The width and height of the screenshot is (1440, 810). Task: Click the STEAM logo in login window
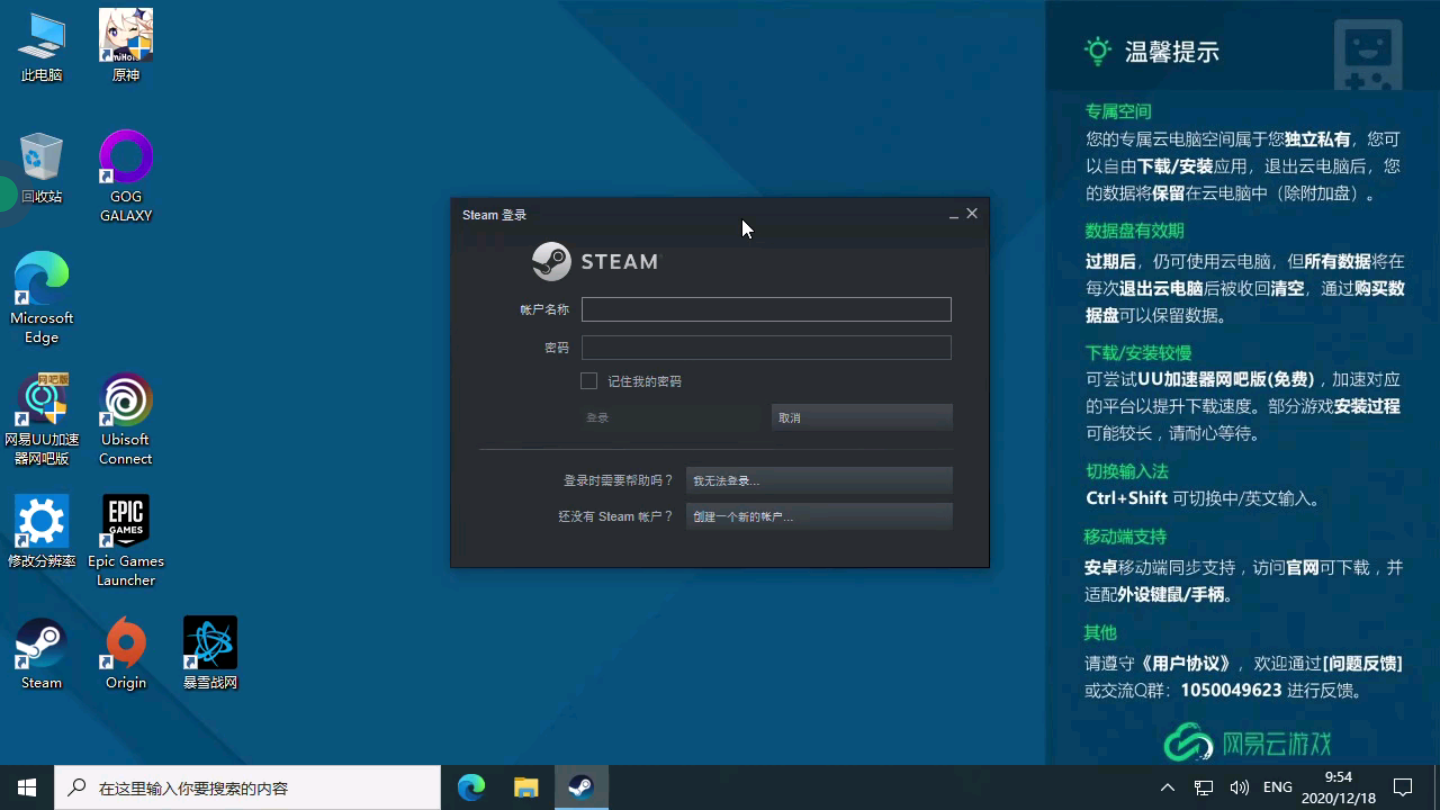tap(595, 262)
